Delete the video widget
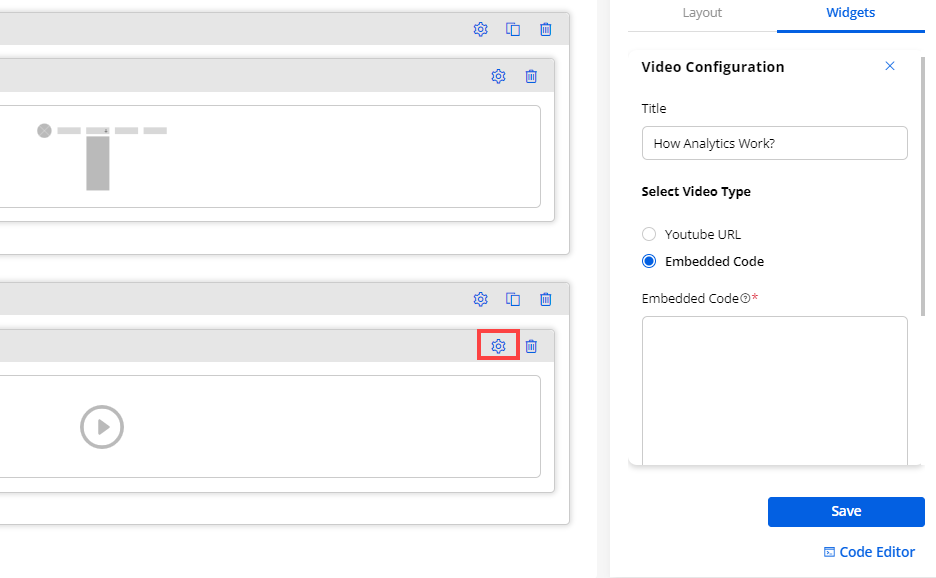Viewport: 936px width, 578px height. pyautogui.click(x=531, y=346)
